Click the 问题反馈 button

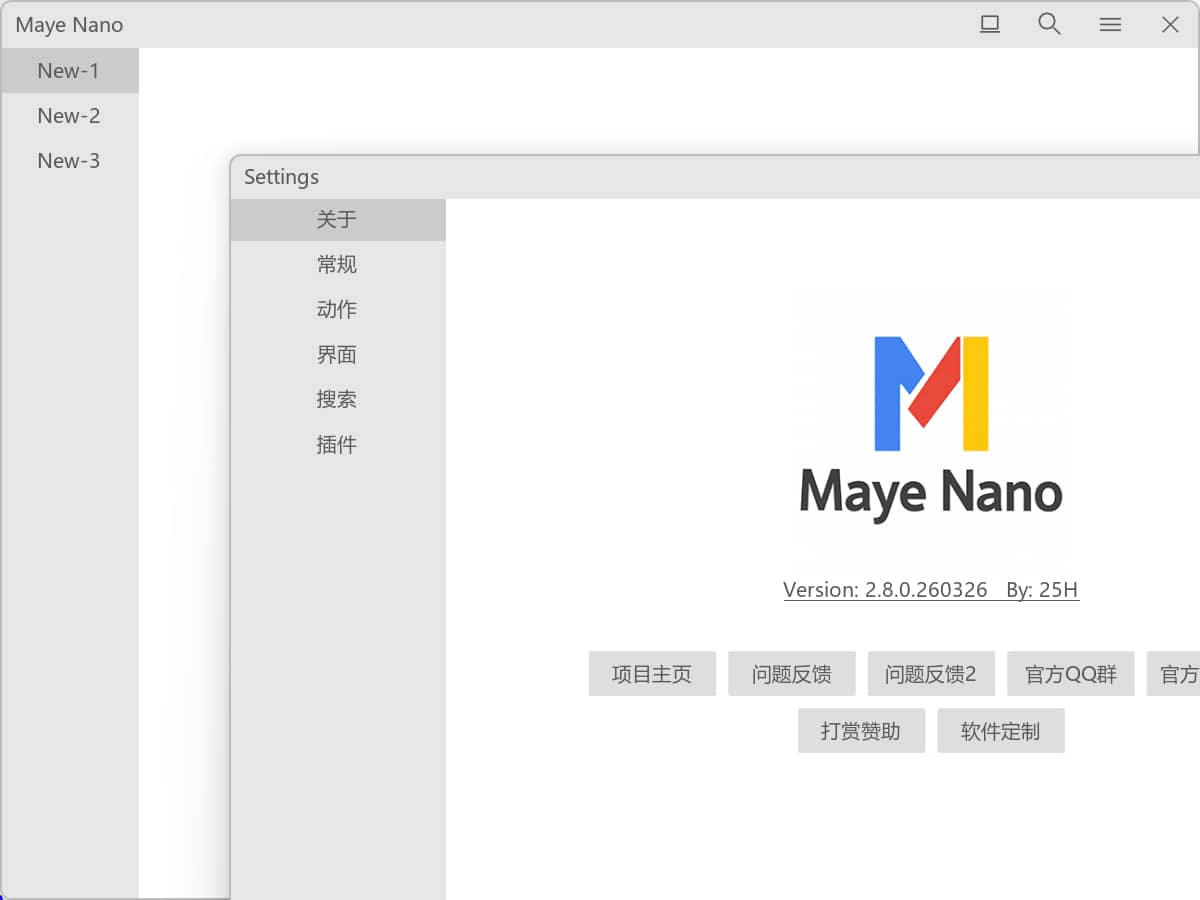(x=792, y=674)
